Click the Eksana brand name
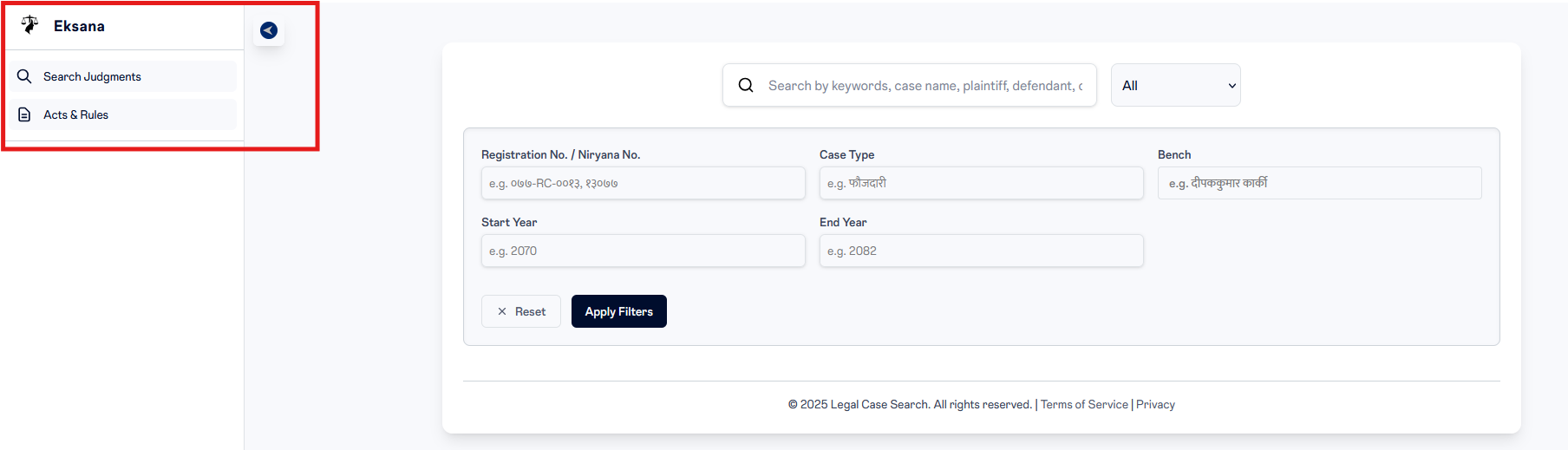Image resolution: width=1568 pixels, height=450 pixels. (79, 26)
